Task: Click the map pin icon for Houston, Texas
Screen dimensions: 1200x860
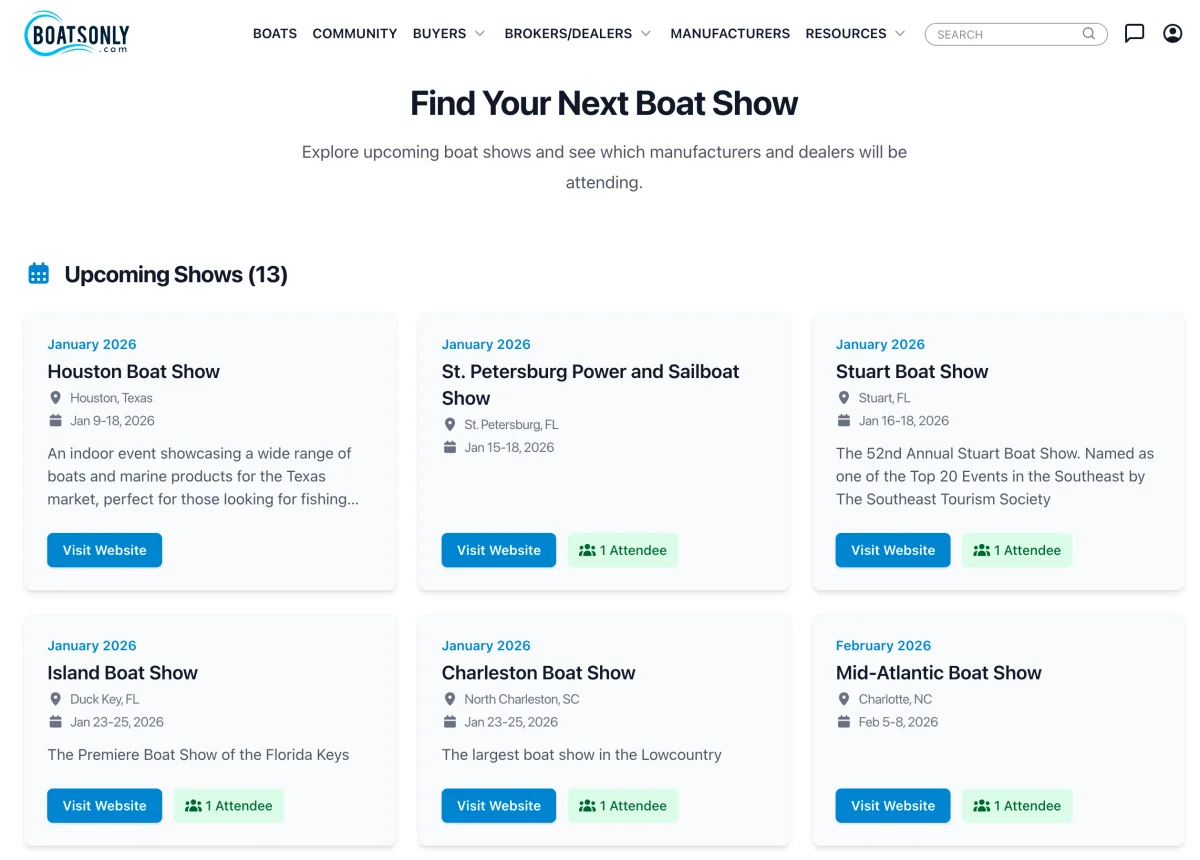Action: (x=56, y=397)
